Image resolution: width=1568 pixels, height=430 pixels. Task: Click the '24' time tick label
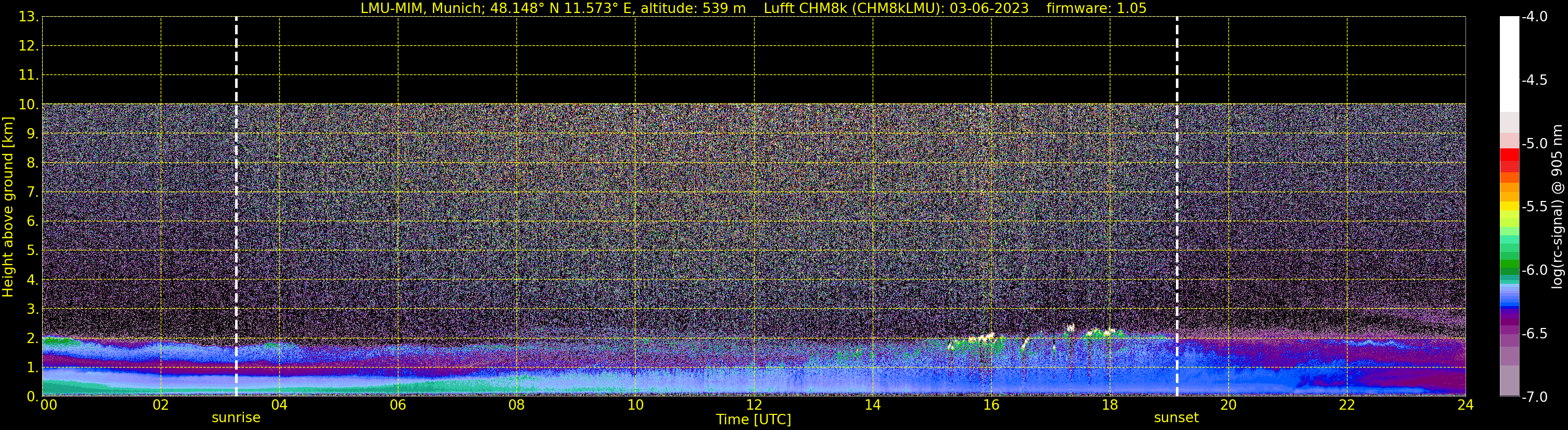point(1466,405)
